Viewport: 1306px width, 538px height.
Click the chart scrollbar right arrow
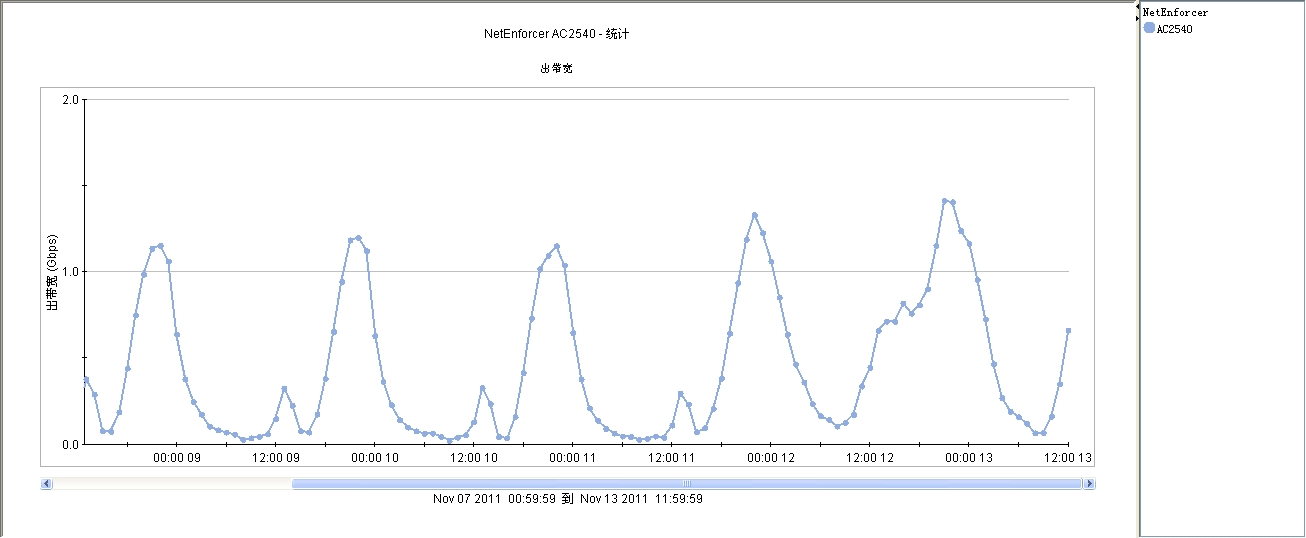click(x=1089, y=484)
